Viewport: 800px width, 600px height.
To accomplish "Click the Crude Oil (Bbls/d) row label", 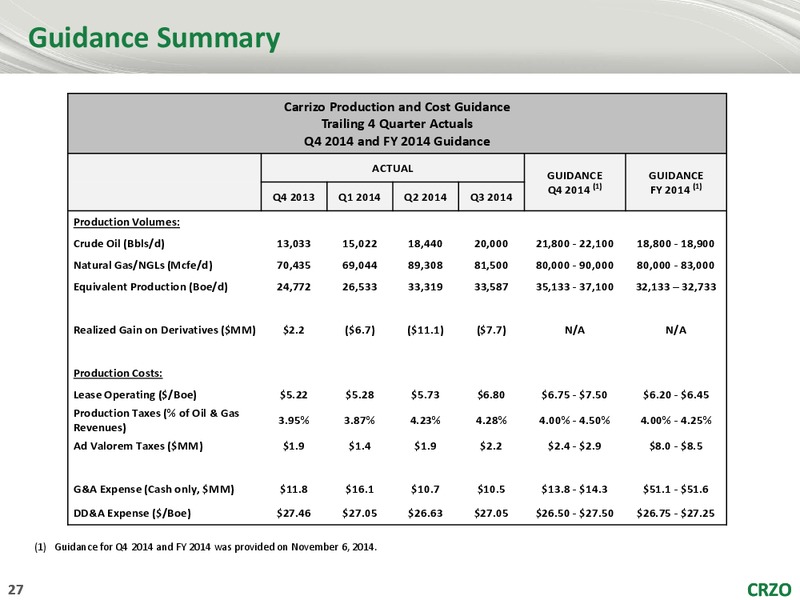I will point(119,243).
